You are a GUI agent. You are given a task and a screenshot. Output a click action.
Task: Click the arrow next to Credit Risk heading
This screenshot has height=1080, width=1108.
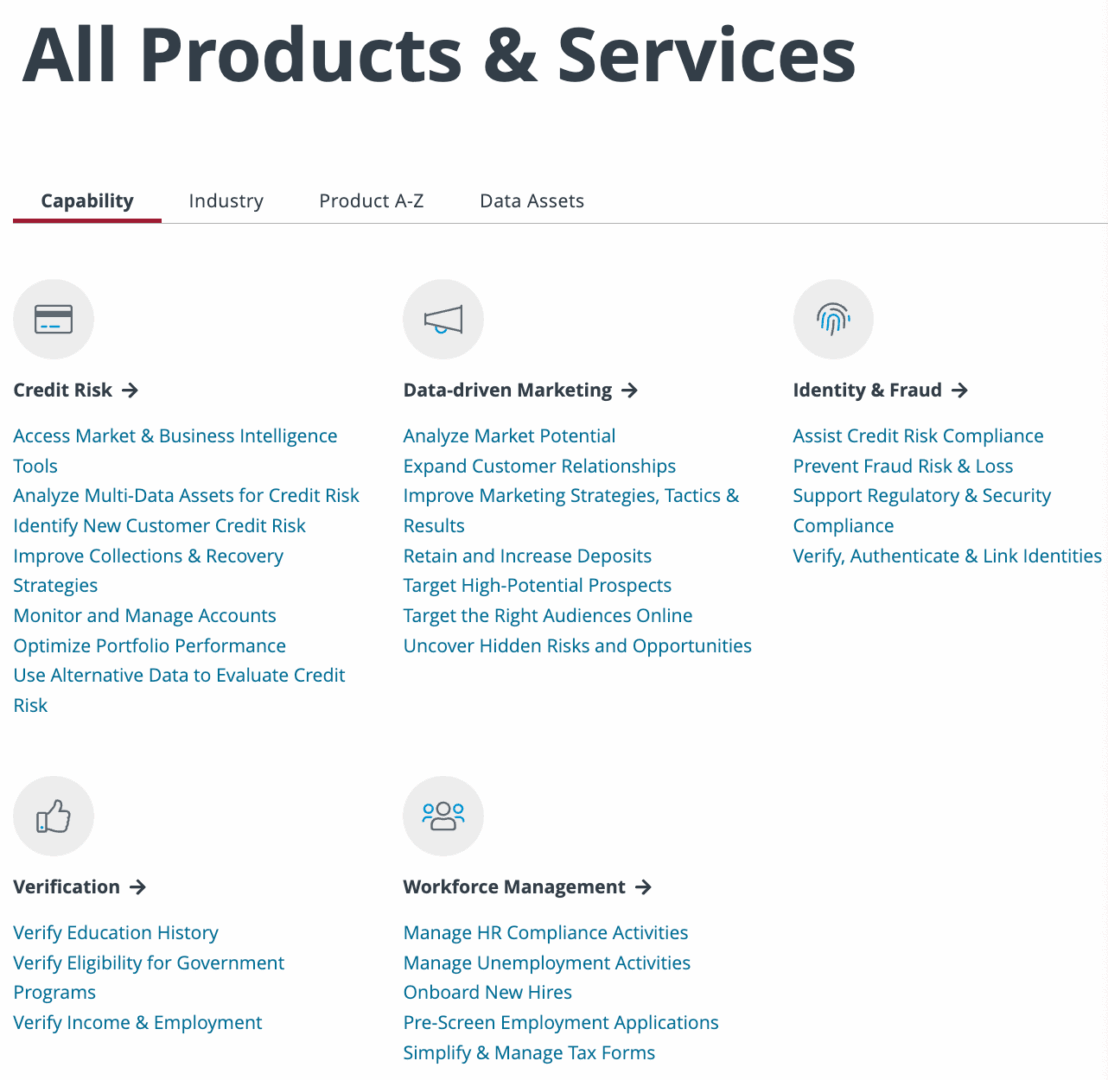pyautogui.click(x=131, y=390)
